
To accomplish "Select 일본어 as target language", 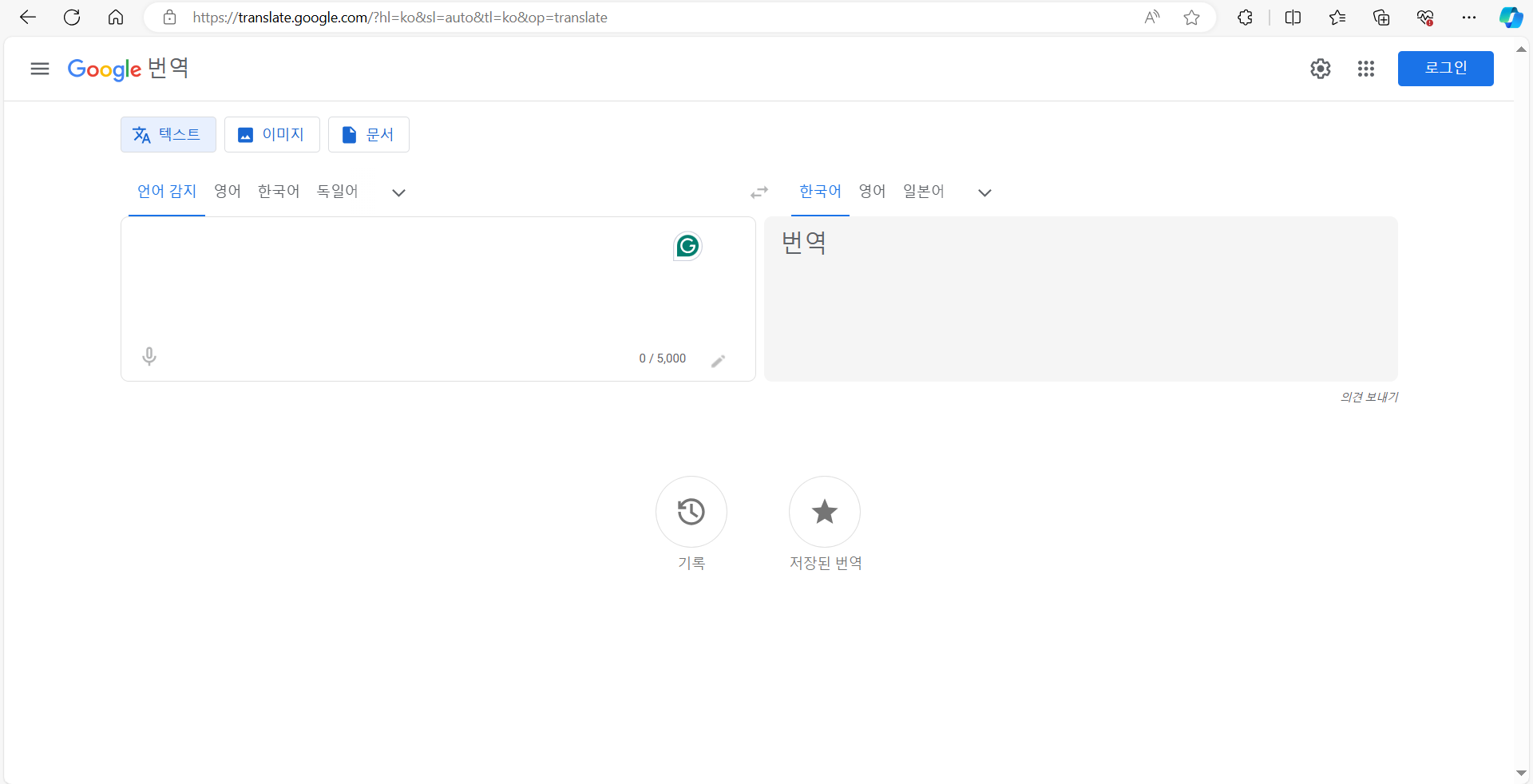I will (924, 192).
